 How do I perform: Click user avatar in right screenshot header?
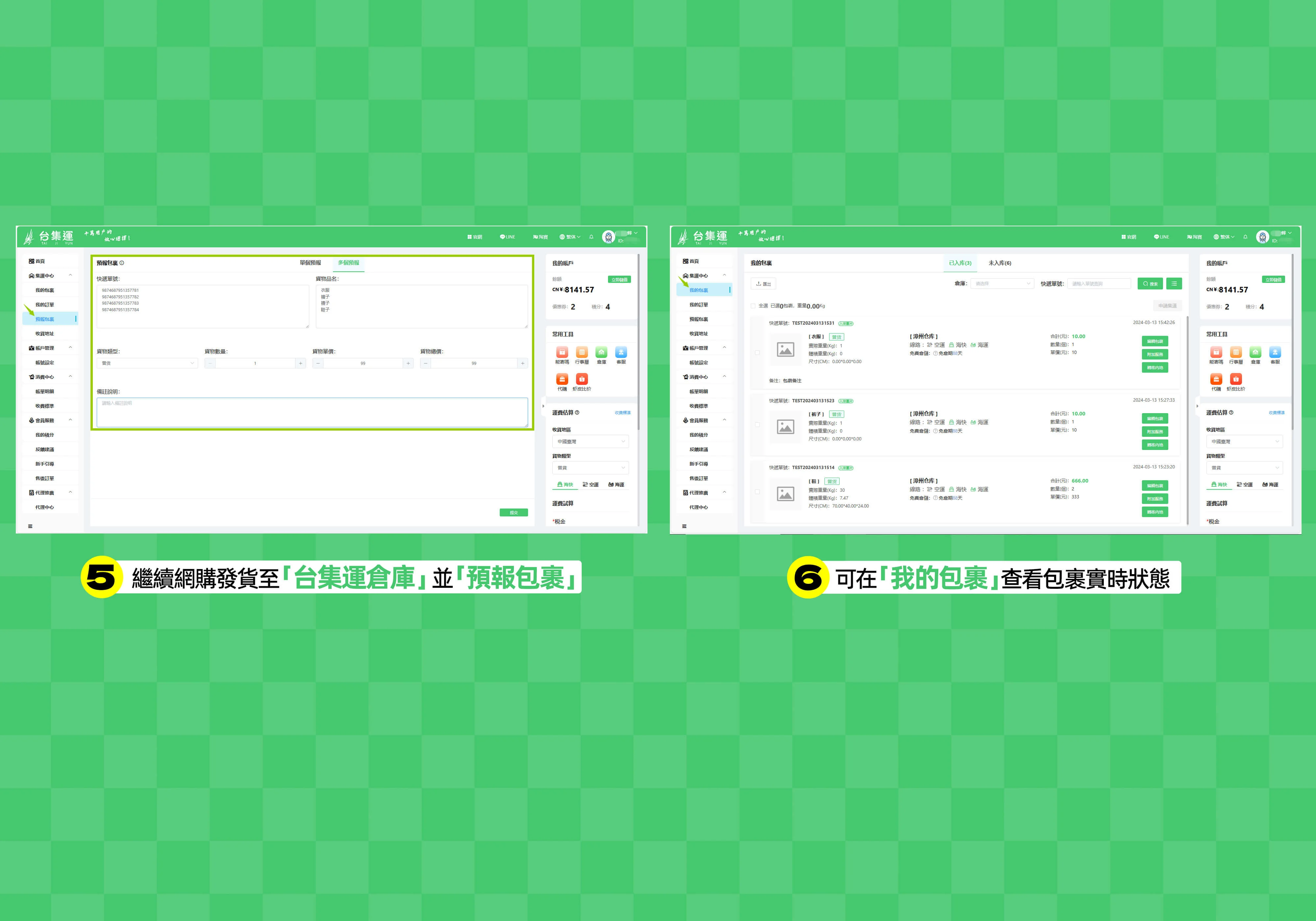pos(1262,237)
